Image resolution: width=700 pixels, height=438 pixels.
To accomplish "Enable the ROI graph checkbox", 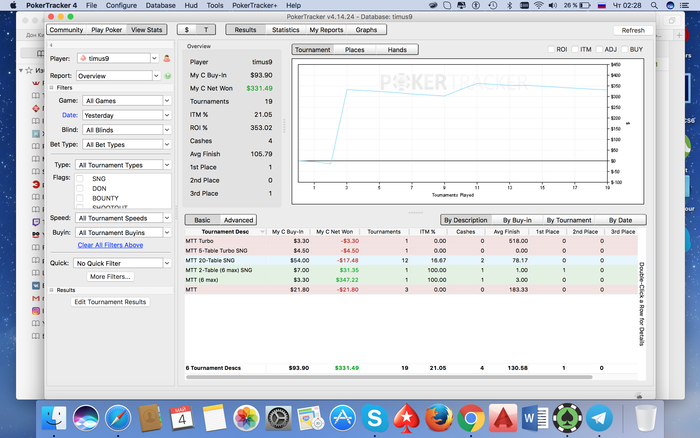I will click(x=551, y=49).
